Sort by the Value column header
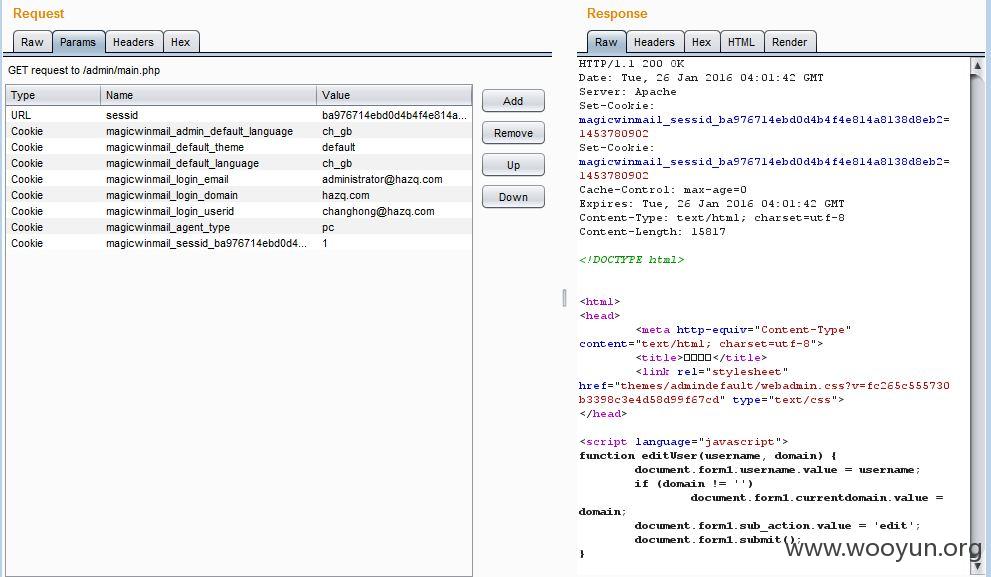The height and width of the screenshot is (577, 991). click(x=394, y=95)
